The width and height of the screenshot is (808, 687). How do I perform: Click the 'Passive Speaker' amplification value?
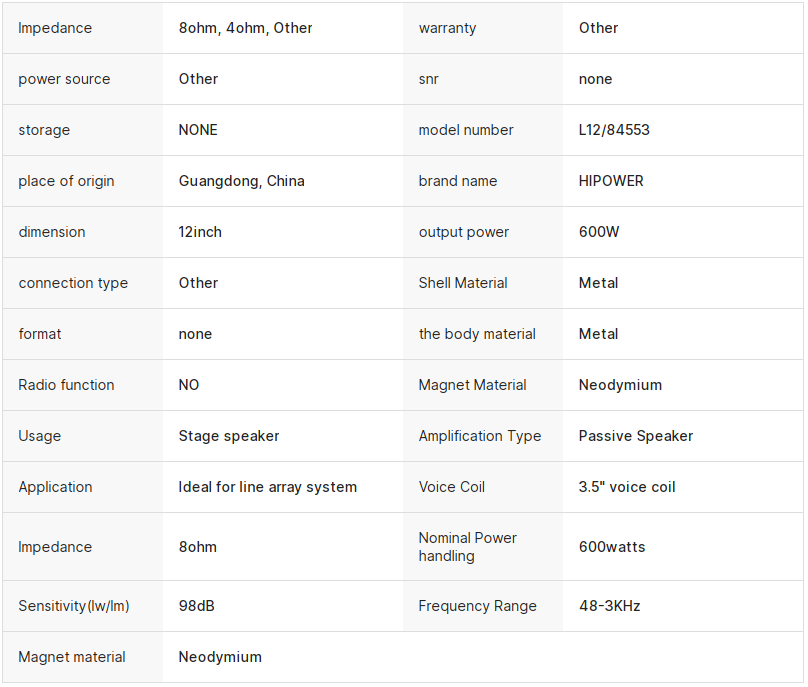(x=635, y=436)
